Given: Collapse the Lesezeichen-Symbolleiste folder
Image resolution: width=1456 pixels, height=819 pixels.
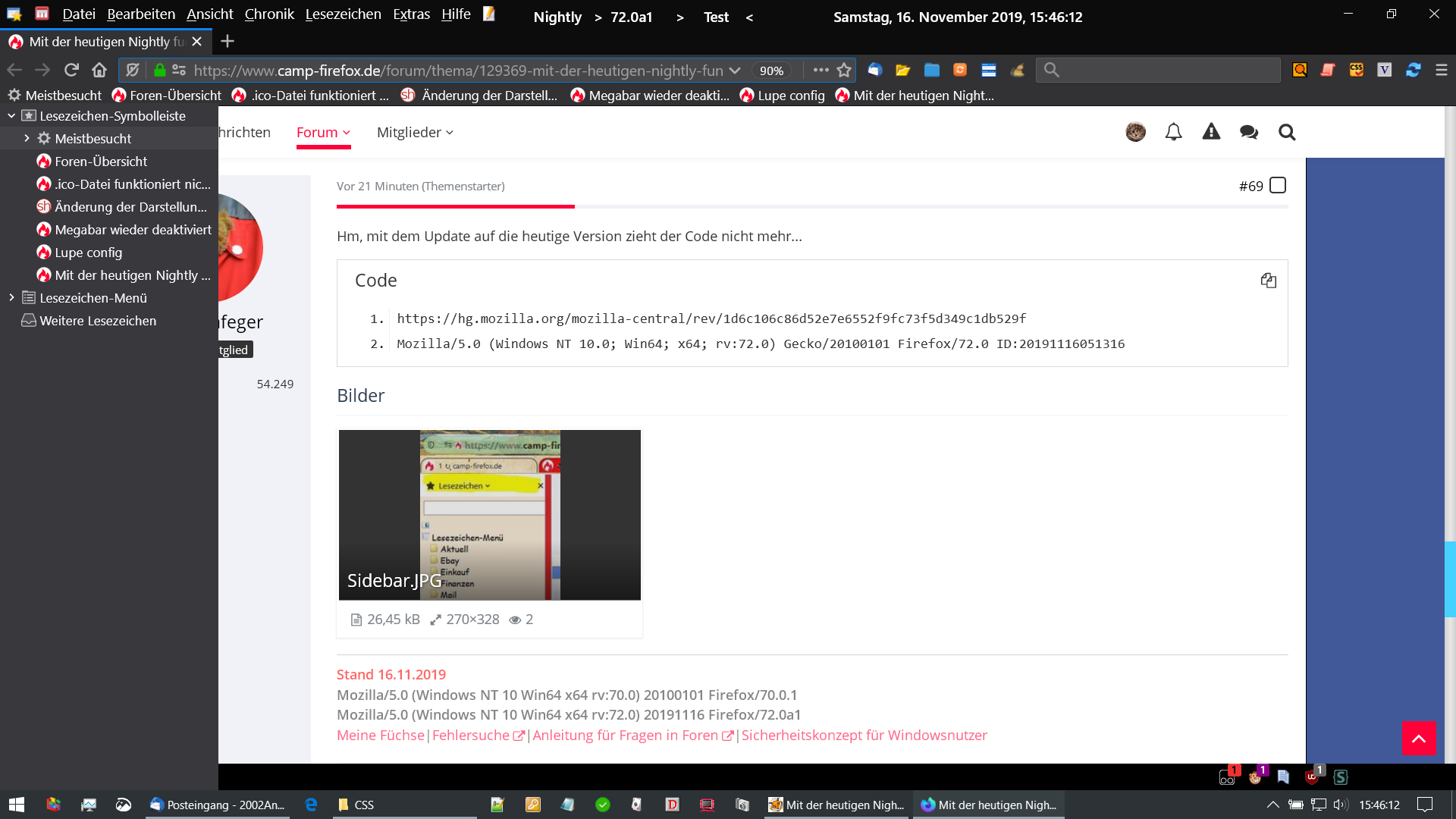Looking at the screenshot, I should 11,116.
